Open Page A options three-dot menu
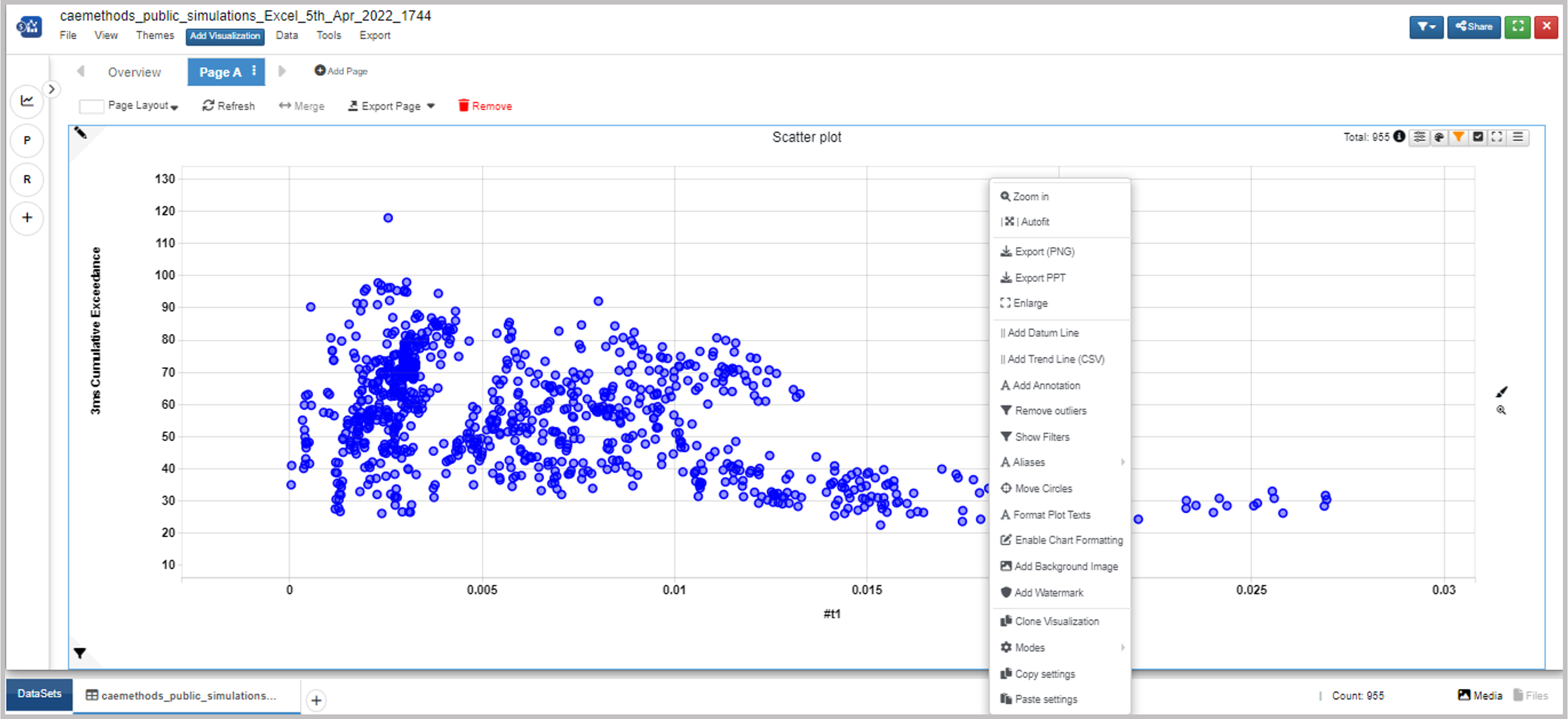The image size is (1568, 719). pos(254,71)
